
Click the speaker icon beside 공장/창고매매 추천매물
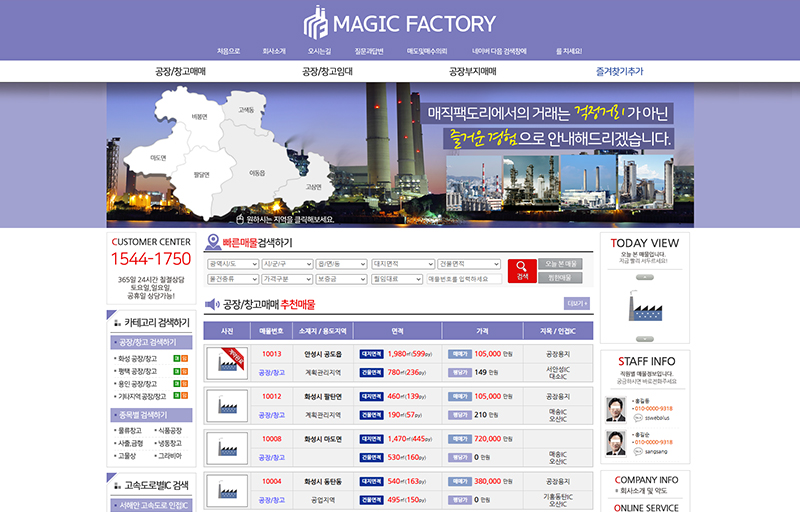tap(212, 304)
